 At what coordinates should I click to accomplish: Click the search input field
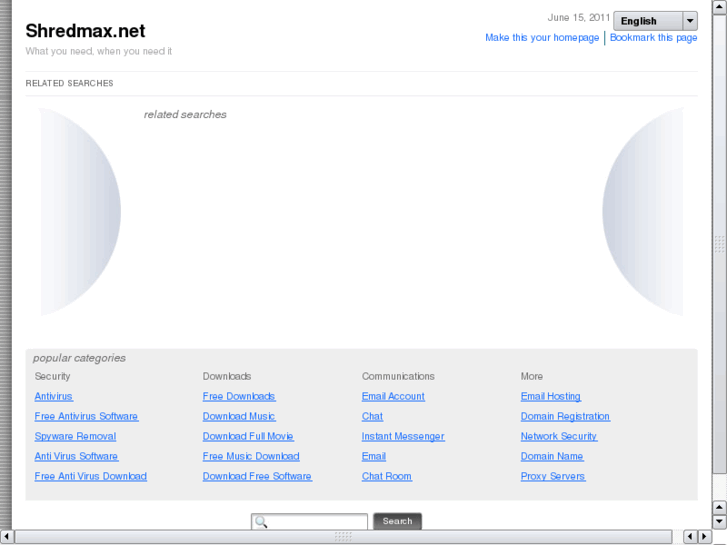[309, 521]
